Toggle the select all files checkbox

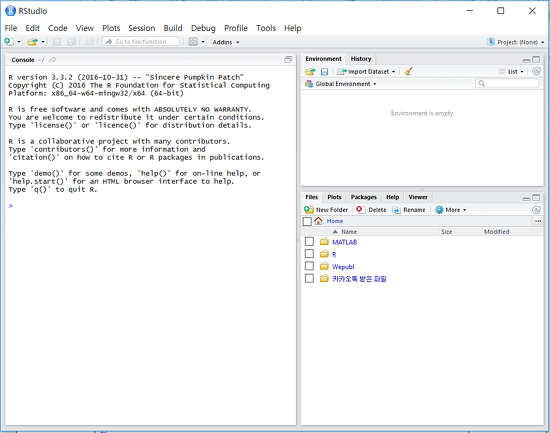[x=307, y=221]
